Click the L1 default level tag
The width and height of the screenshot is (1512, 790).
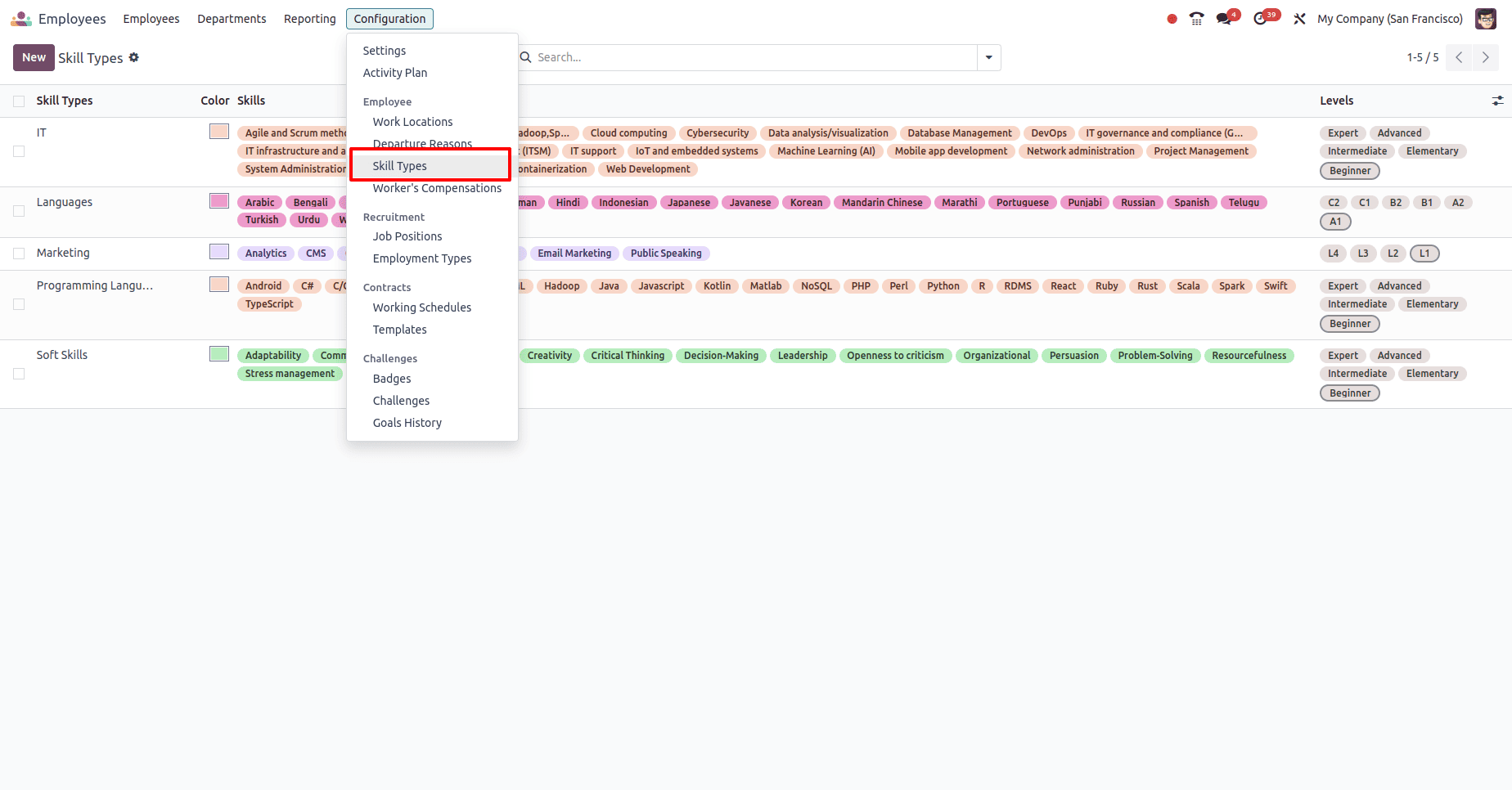[1424, 254]
